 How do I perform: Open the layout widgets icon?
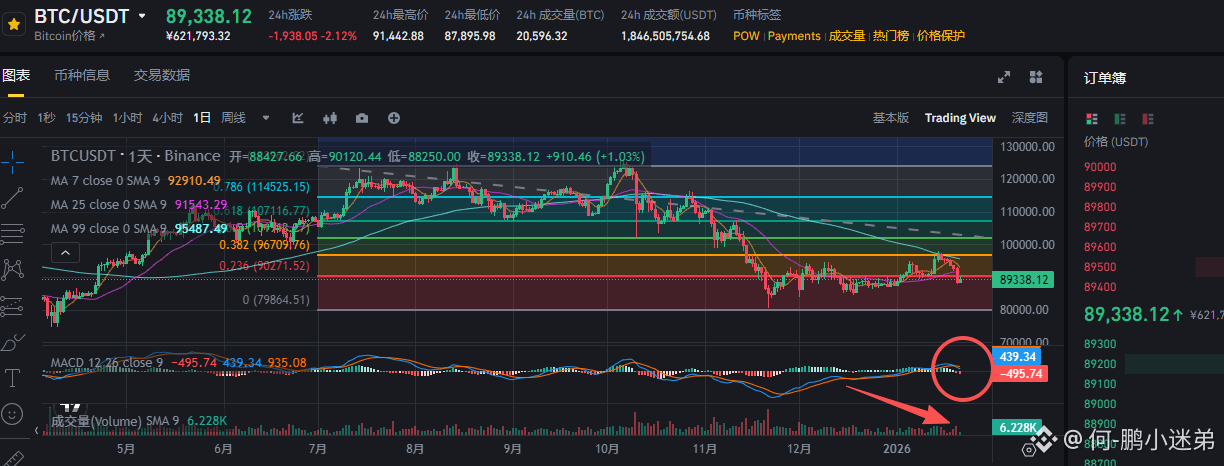[1036, 77]
